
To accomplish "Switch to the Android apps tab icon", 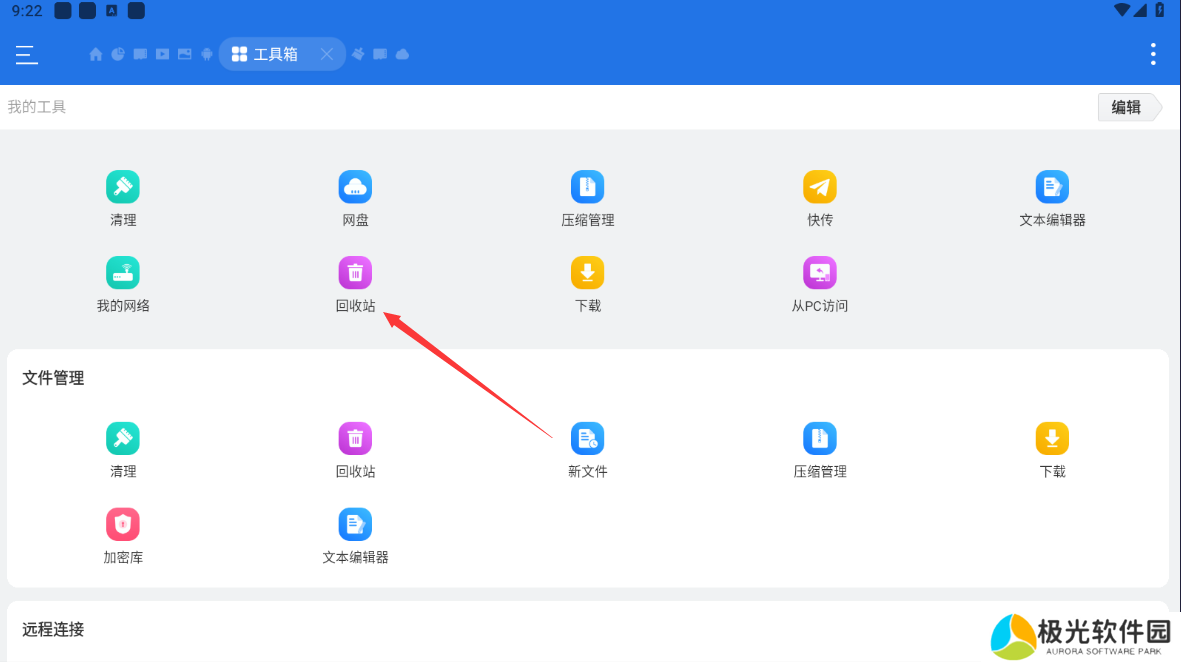I will (x=207, y=54).
